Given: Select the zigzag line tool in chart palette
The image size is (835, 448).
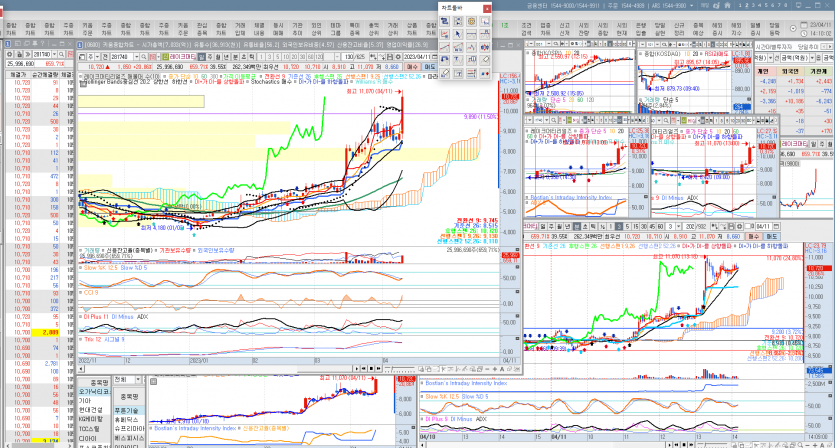Looking at the screenshot, I should (x=471, y=47).
